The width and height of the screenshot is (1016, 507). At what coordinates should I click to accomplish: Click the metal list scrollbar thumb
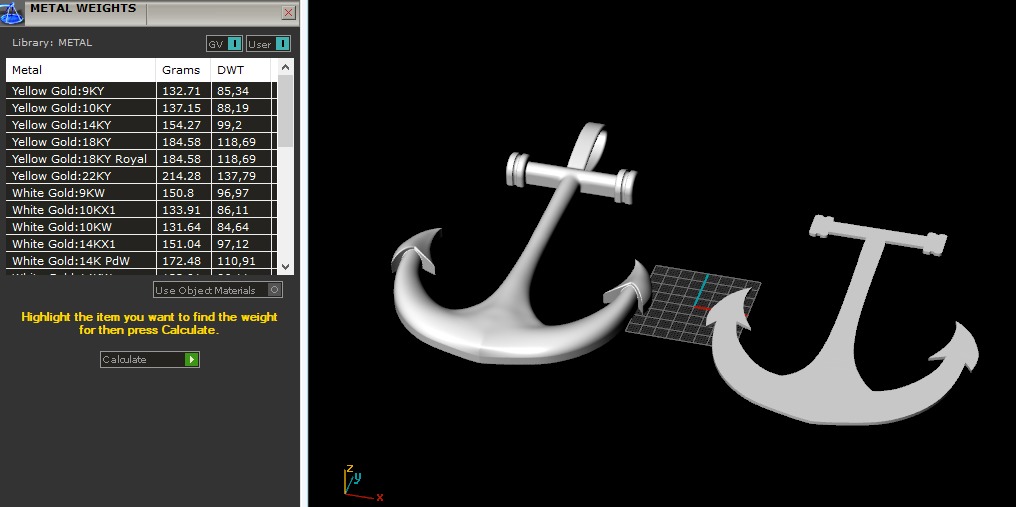coord(286,110)
